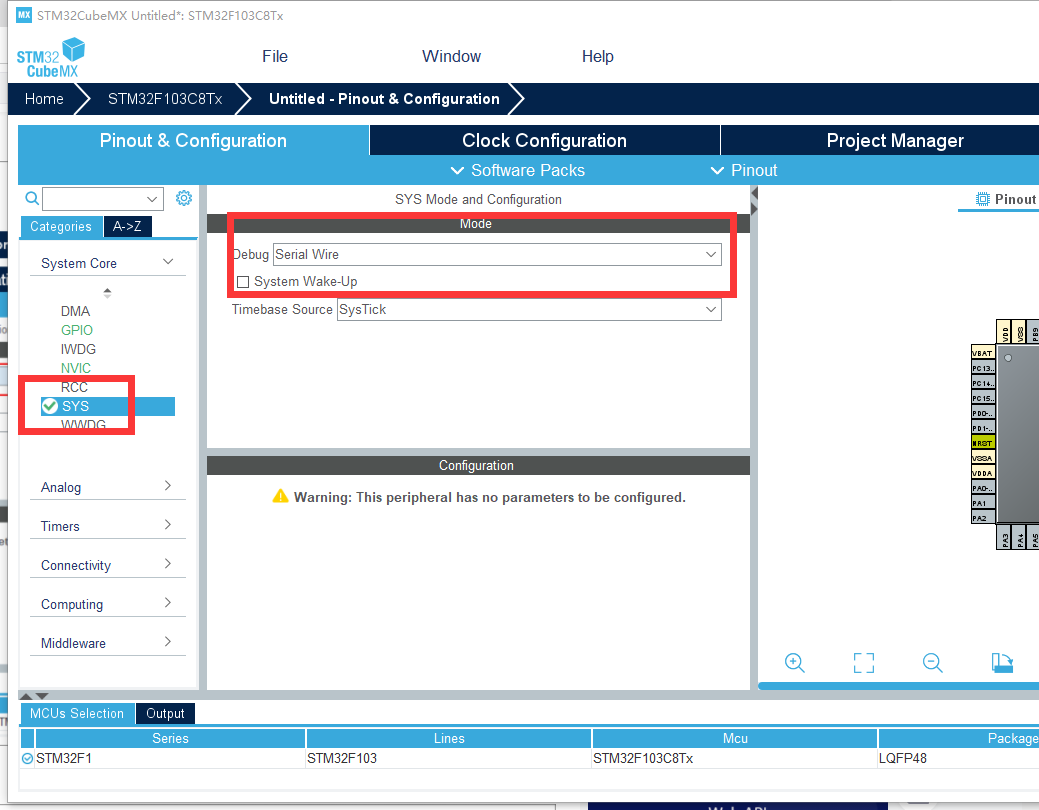Click the panel up/down arrows above MCUs Selection
The width and height of the screenshot is (1039, 810).
[x=34, y=696]
